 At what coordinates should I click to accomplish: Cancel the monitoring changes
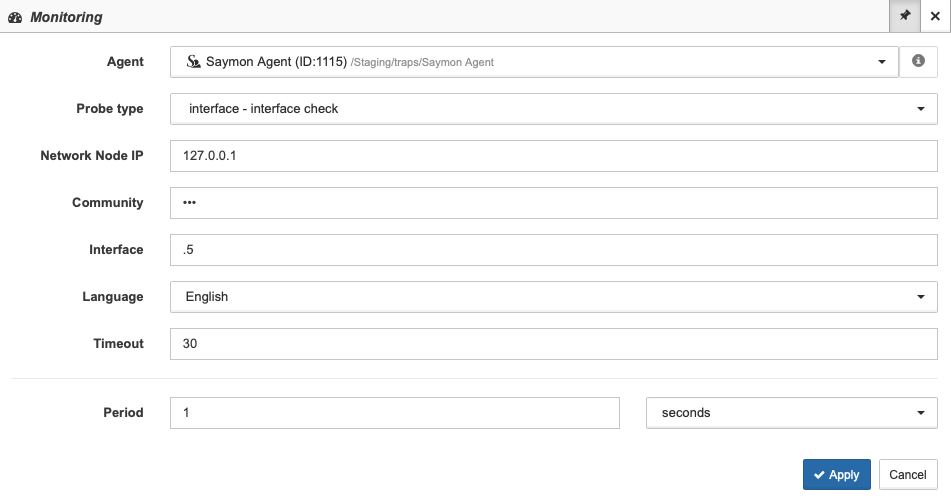908,474
